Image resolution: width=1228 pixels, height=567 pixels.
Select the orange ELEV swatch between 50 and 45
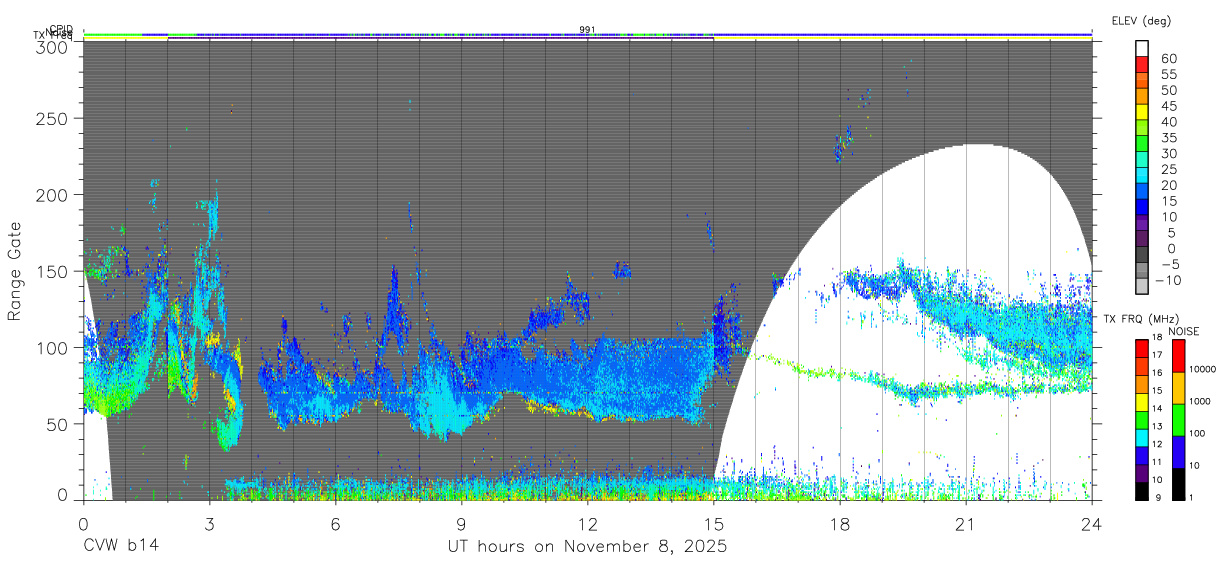click(x=1142, y=98)
